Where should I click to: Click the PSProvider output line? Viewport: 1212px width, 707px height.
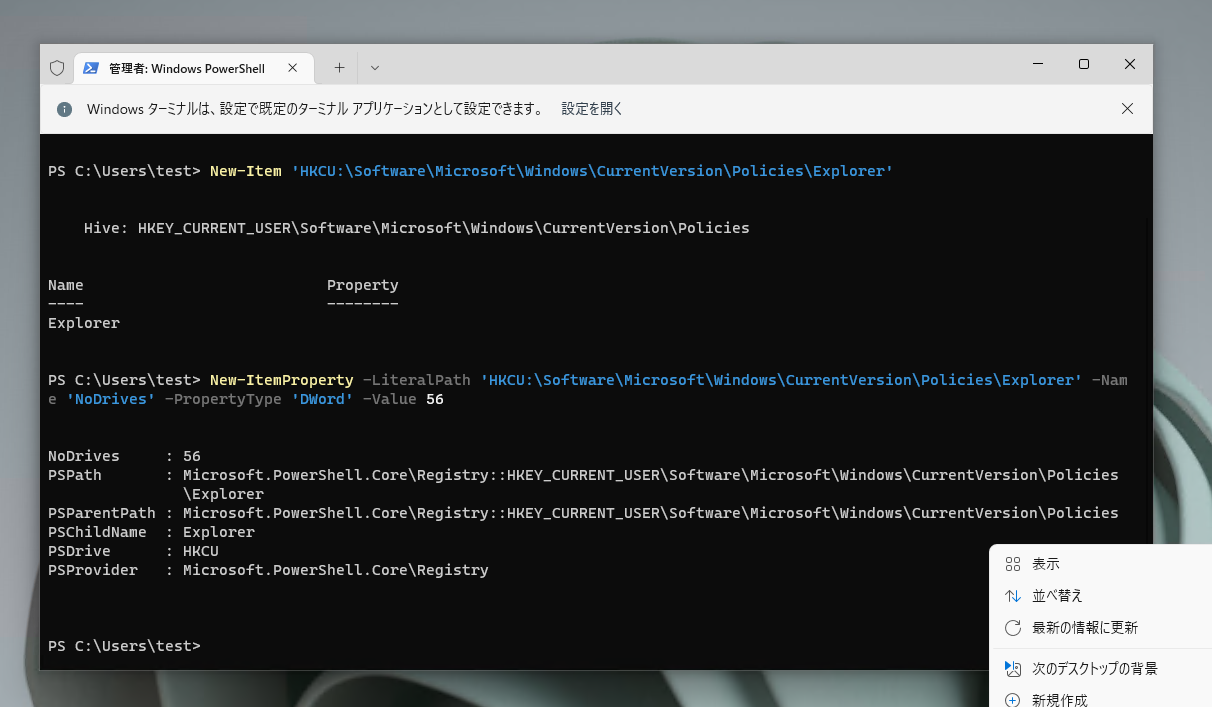[x=268, y=570]
